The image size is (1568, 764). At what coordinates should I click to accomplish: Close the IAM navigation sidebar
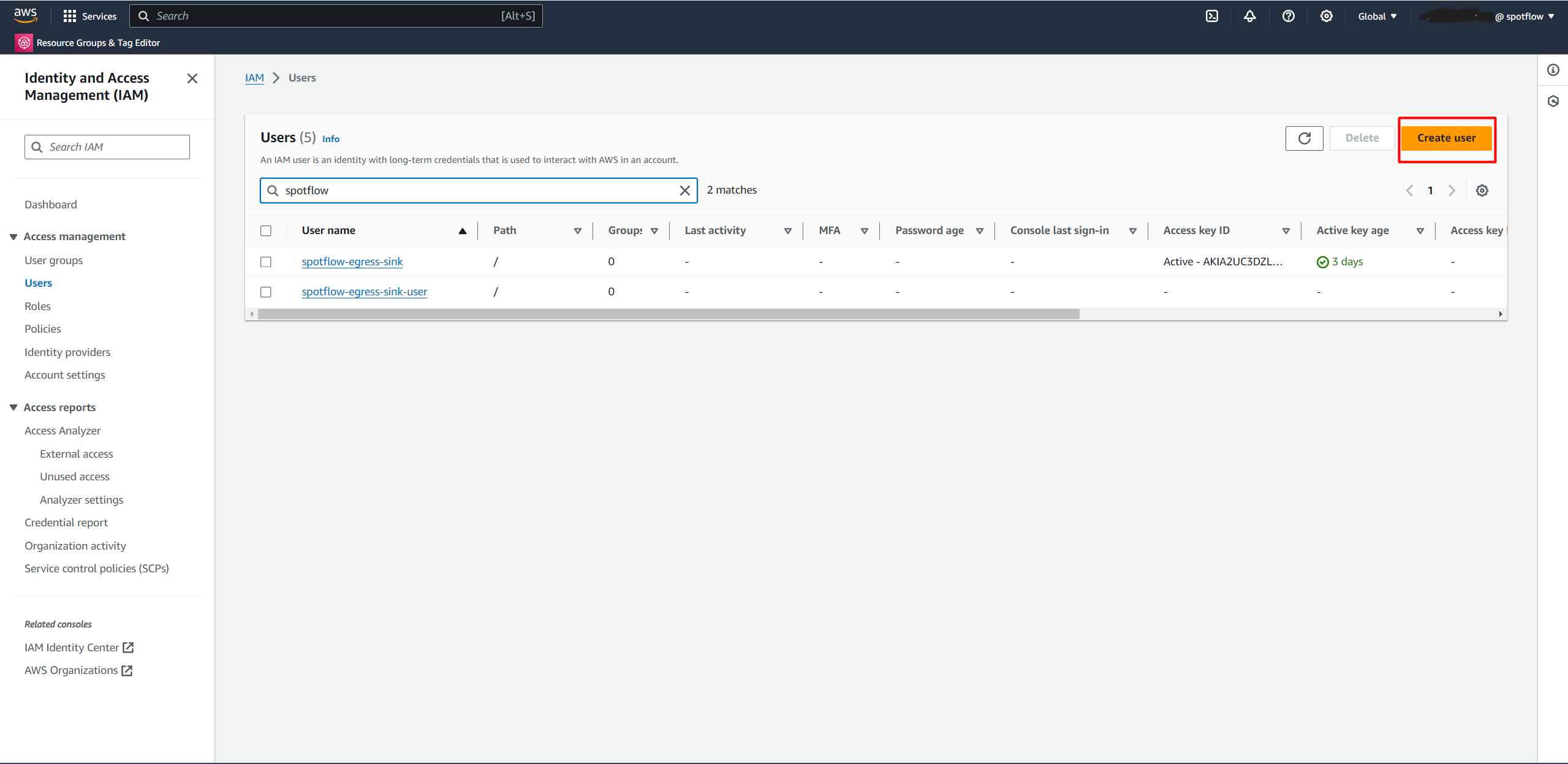pyautogui.click(x=192, y=78)
